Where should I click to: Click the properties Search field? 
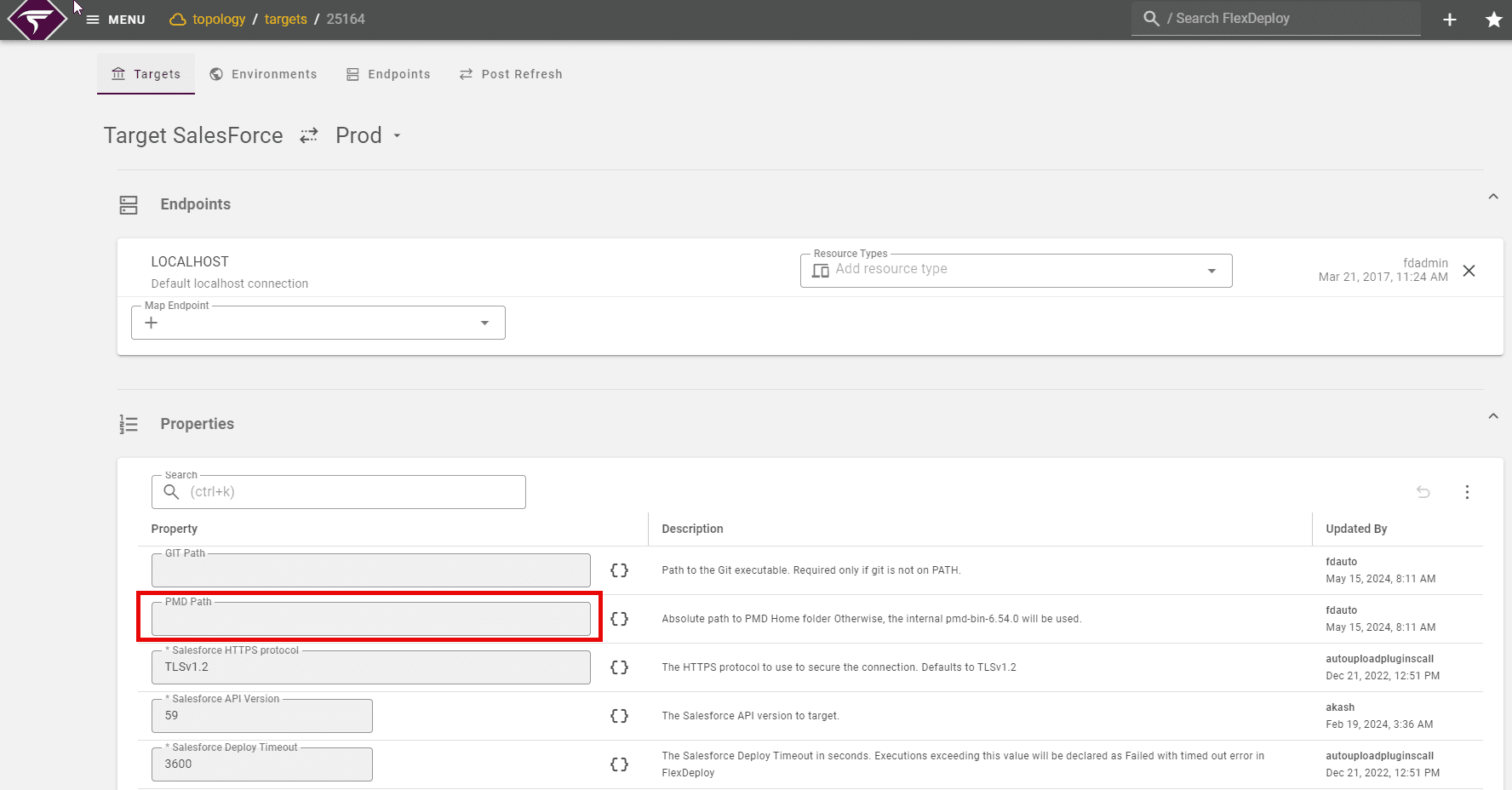pos(339,492)
